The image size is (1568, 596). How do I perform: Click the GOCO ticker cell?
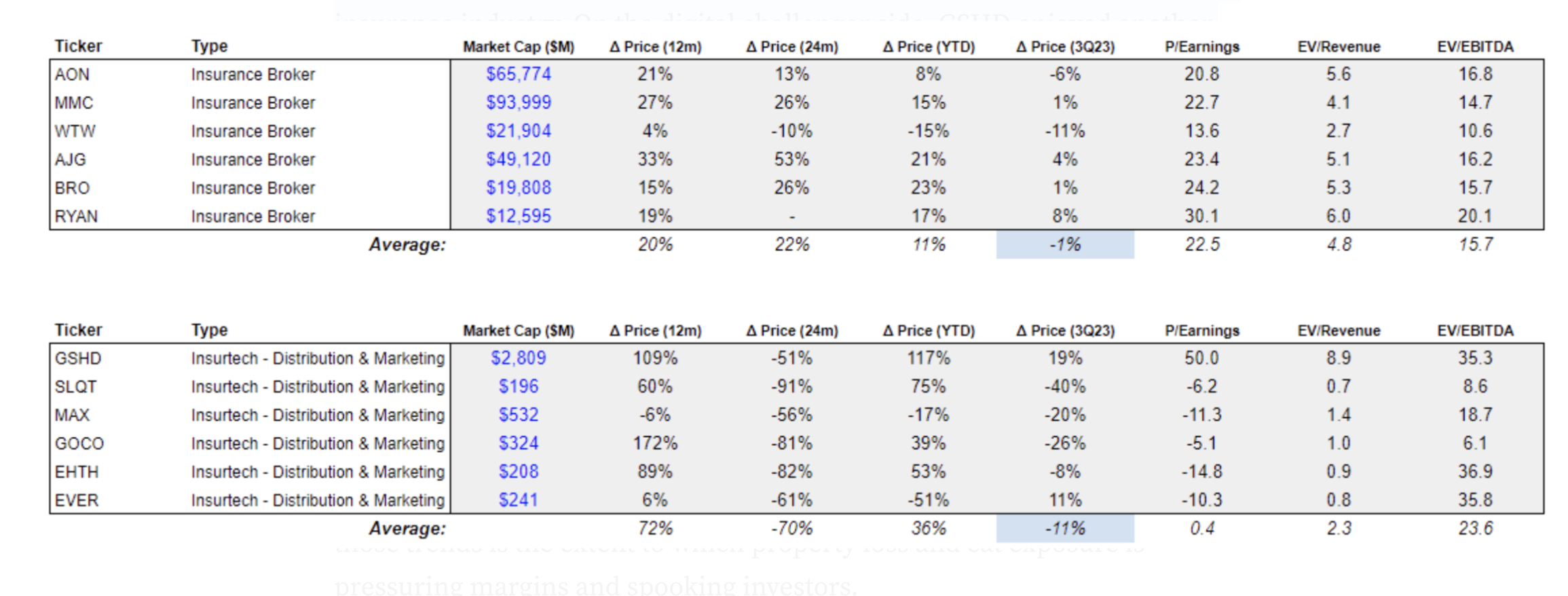[x=79, y=443]
